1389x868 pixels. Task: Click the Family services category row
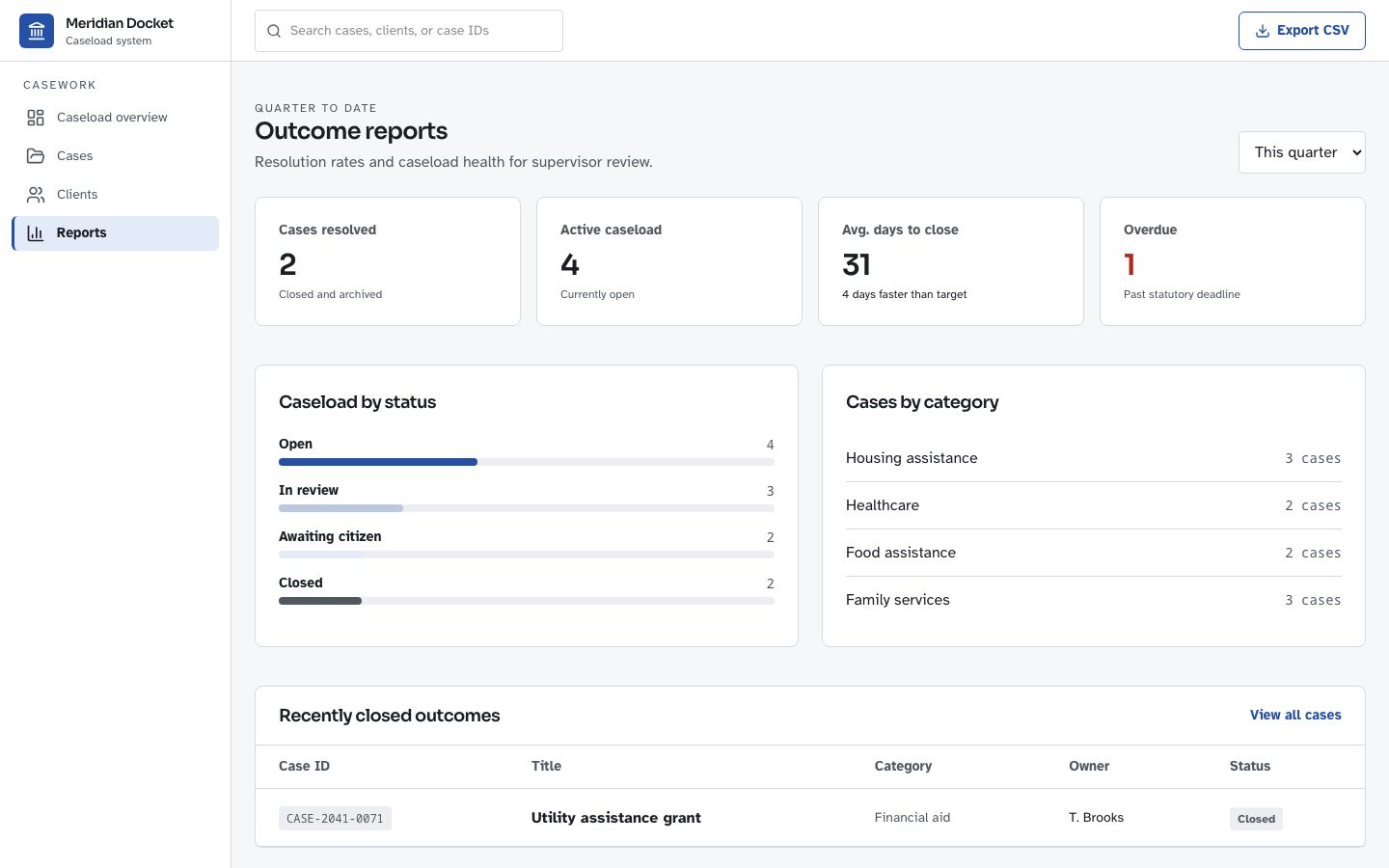pos(1094,600)
